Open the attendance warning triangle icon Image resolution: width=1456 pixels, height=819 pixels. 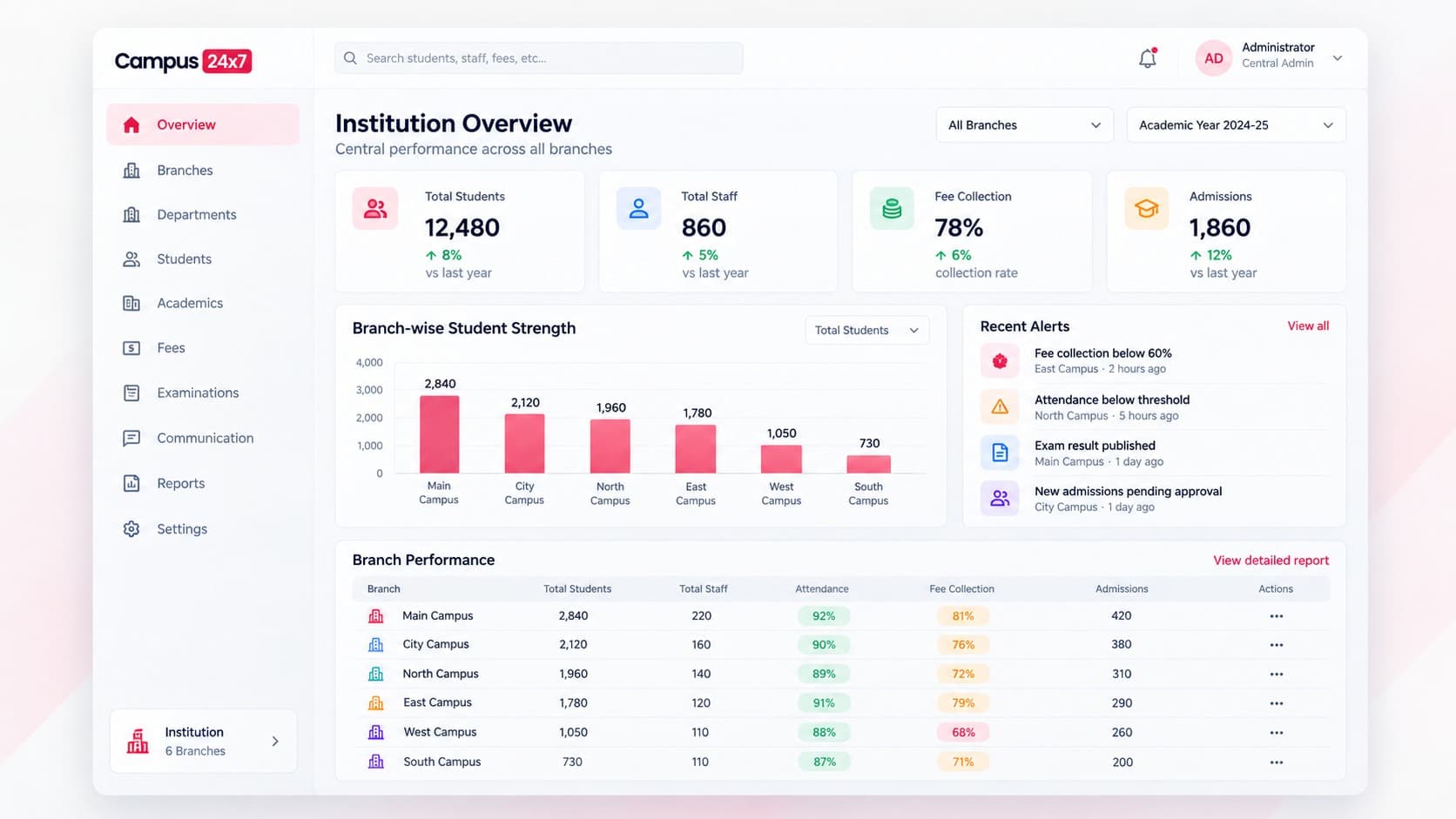(x=1000, y=406)
